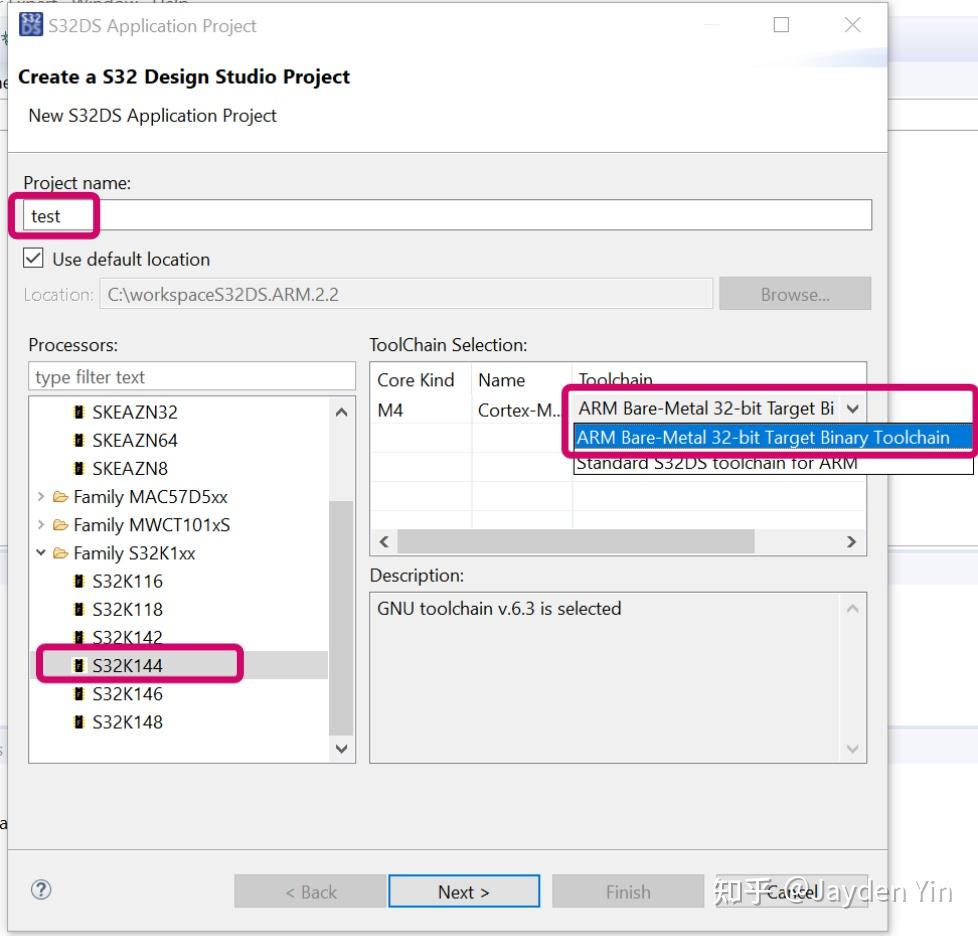Click the Next > button

[x=464, y=891]
